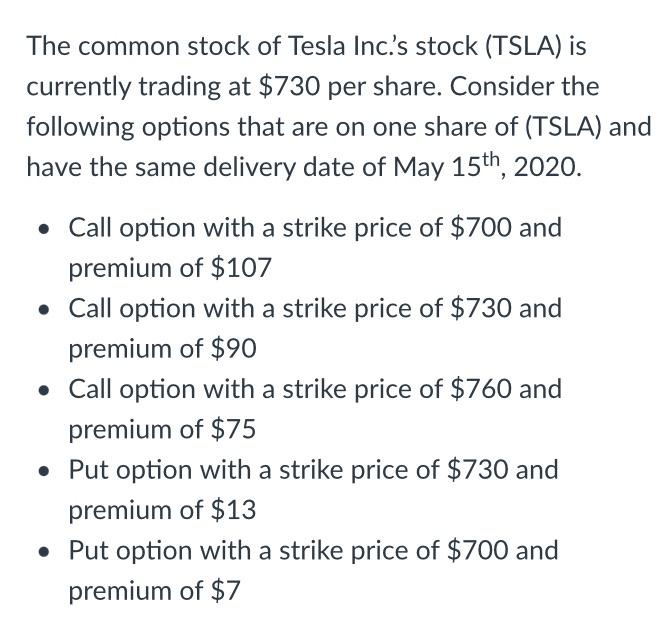Click the $700 strike in the last put option
This screenshot has width=659, height=638.
pyautogui.click(x=479, y=550)
